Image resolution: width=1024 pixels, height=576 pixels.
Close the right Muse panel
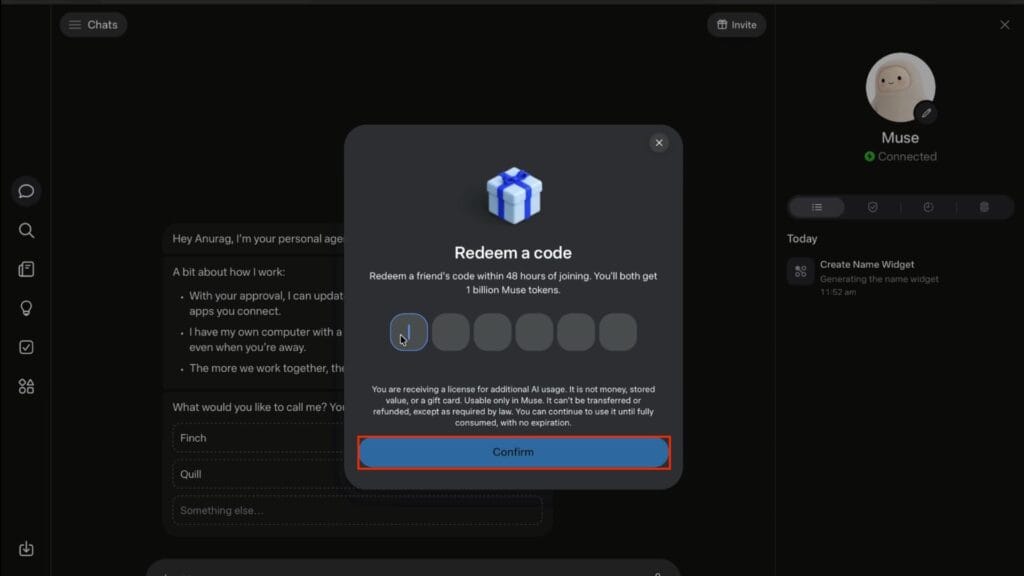1004,25
